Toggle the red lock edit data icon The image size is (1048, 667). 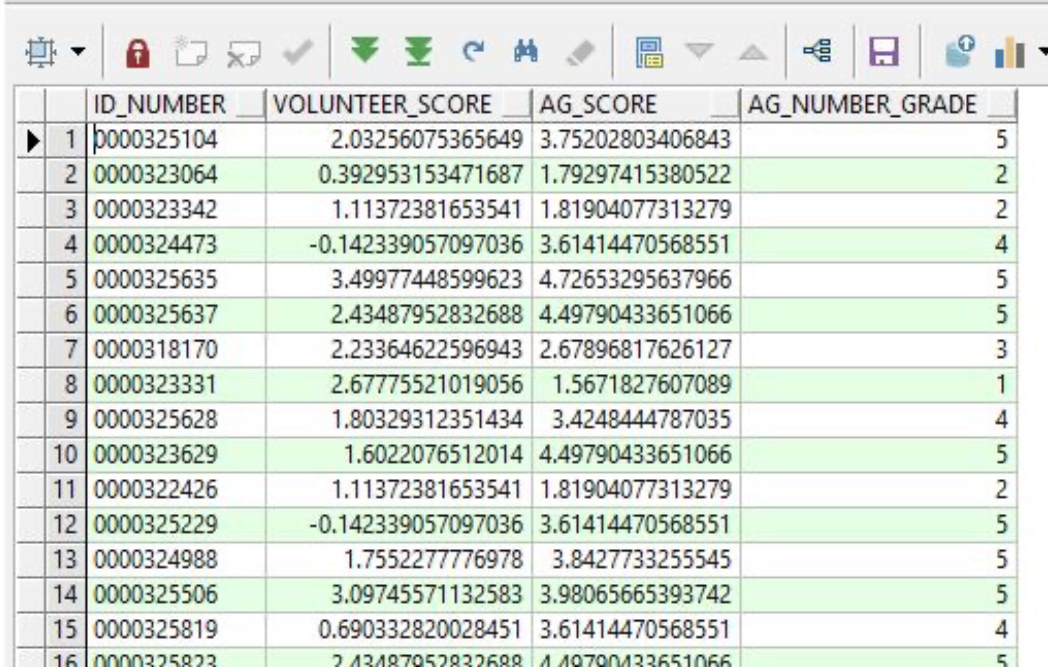[138, 52]
